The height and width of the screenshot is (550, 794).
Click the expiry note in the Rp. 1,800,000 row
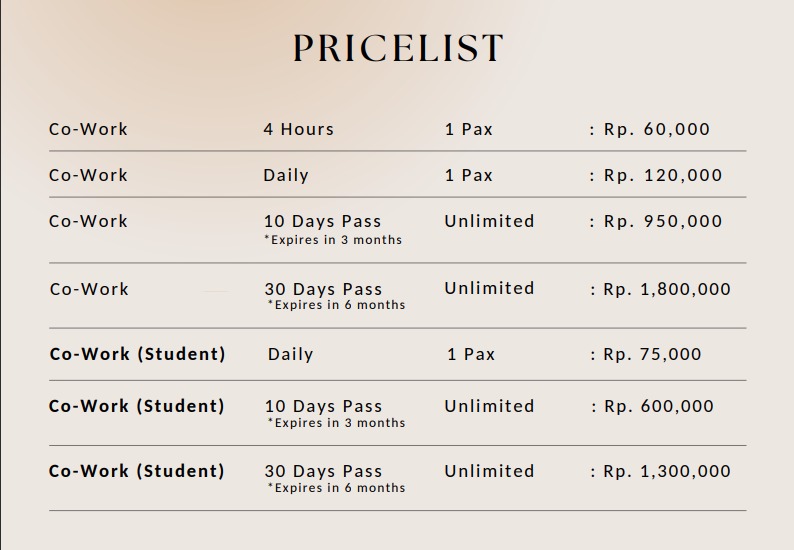[336, 305]
